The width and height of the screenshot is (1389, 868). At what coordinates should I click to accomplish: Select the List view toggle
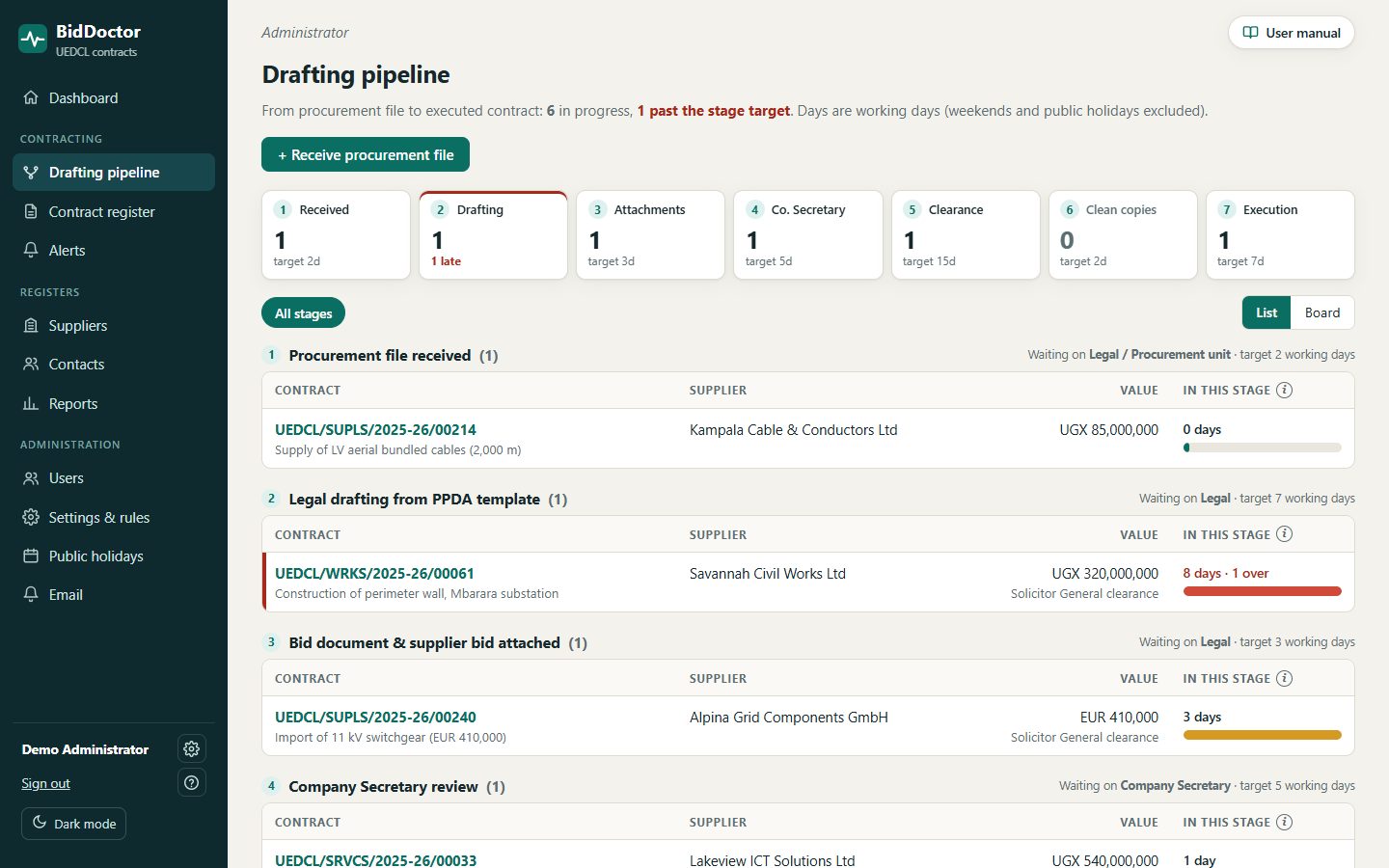tap(1266, 312)
